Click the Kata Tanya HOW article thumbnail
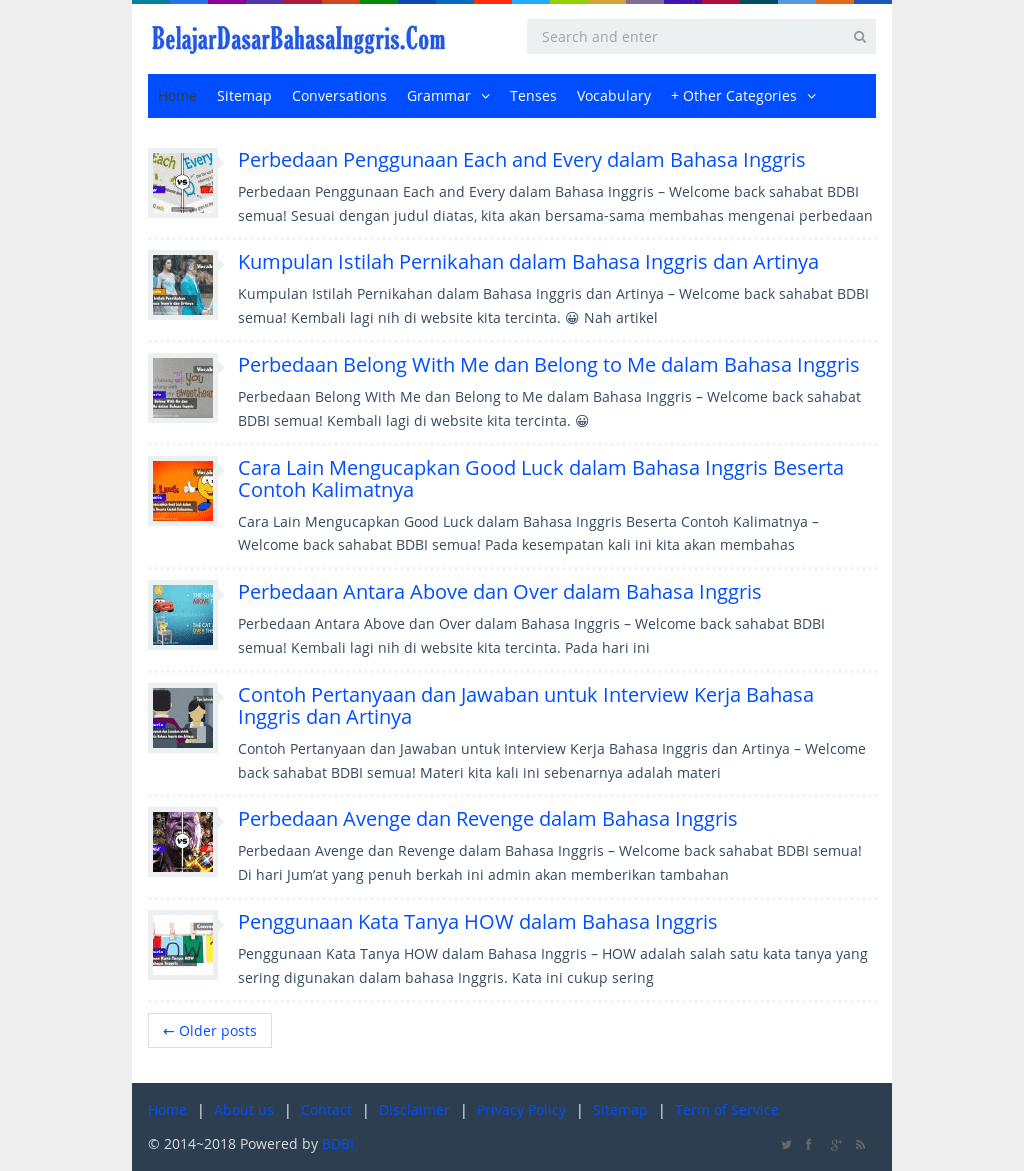Image resolution: width=1024 pixels, height=1171 pixels. click(x=183, y=944)
